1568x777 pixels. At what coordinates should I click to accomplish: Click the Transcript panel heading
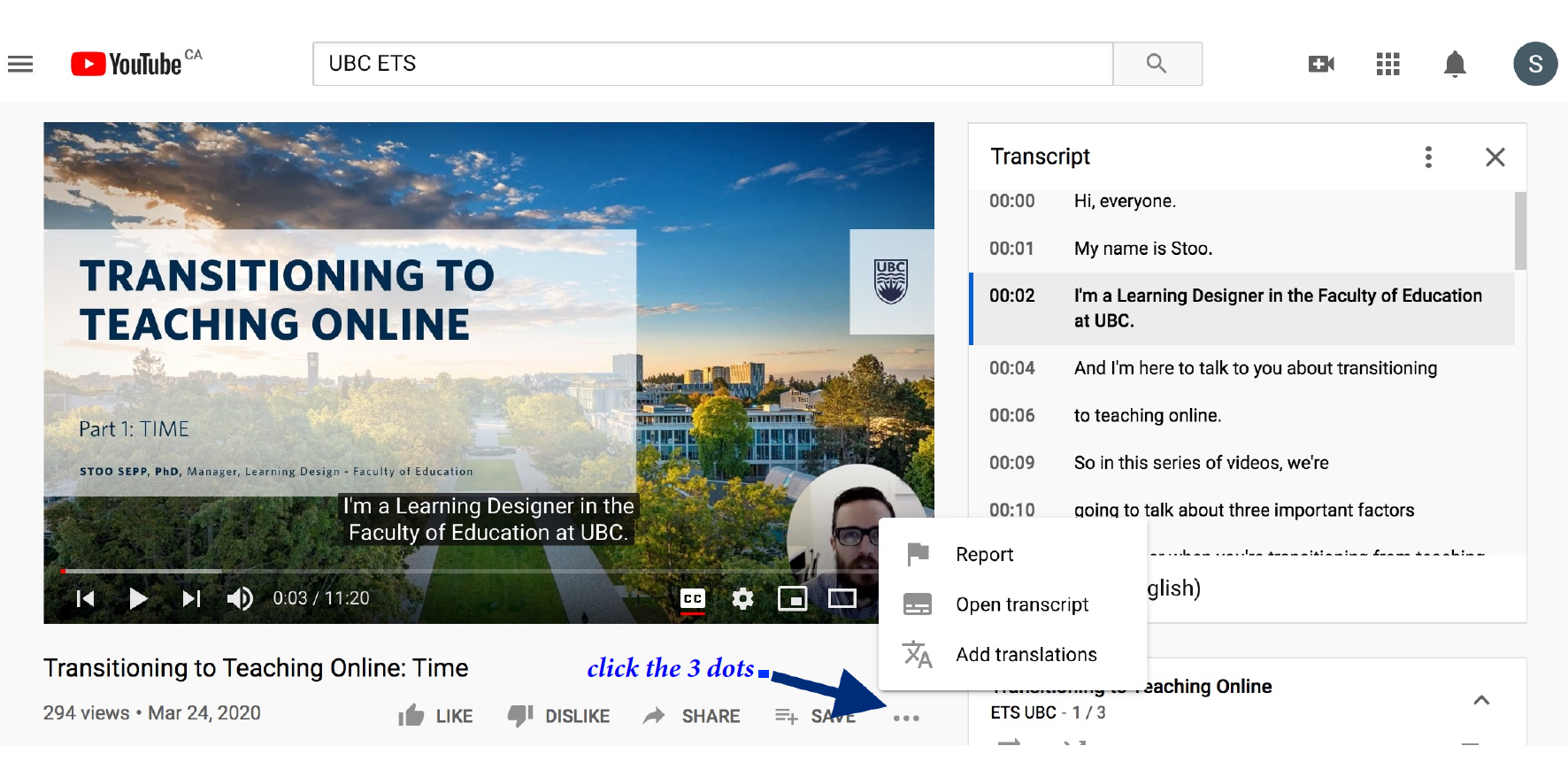(x=1040, y=157)
